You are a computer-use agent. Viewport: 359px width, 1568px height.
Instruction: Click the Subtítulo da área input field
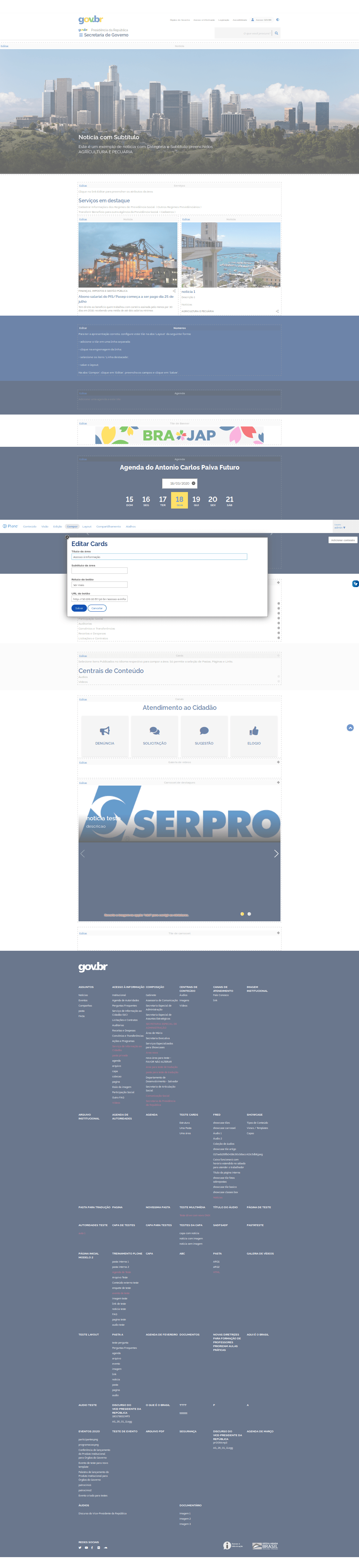click(x=100, y=571)
